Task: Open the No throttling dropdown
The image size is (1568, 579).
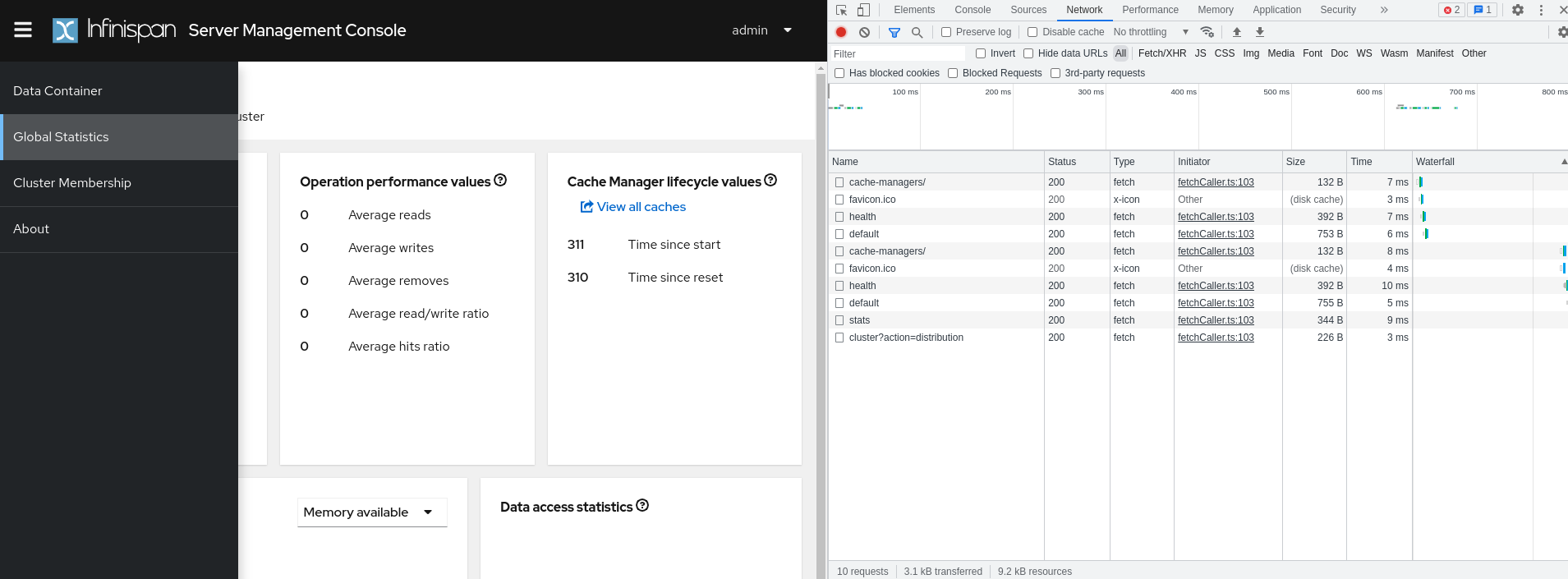Action: (1151, 32)
